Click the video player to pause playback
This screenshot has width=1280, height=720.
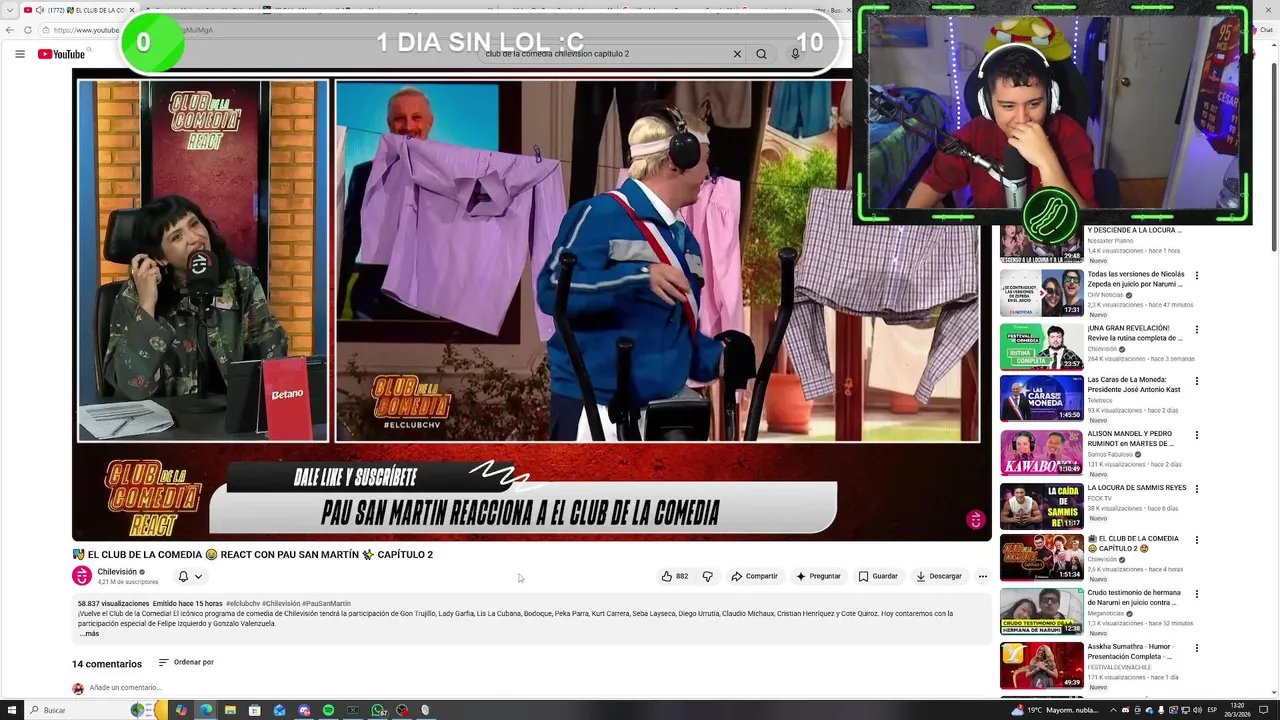[532, 305]
